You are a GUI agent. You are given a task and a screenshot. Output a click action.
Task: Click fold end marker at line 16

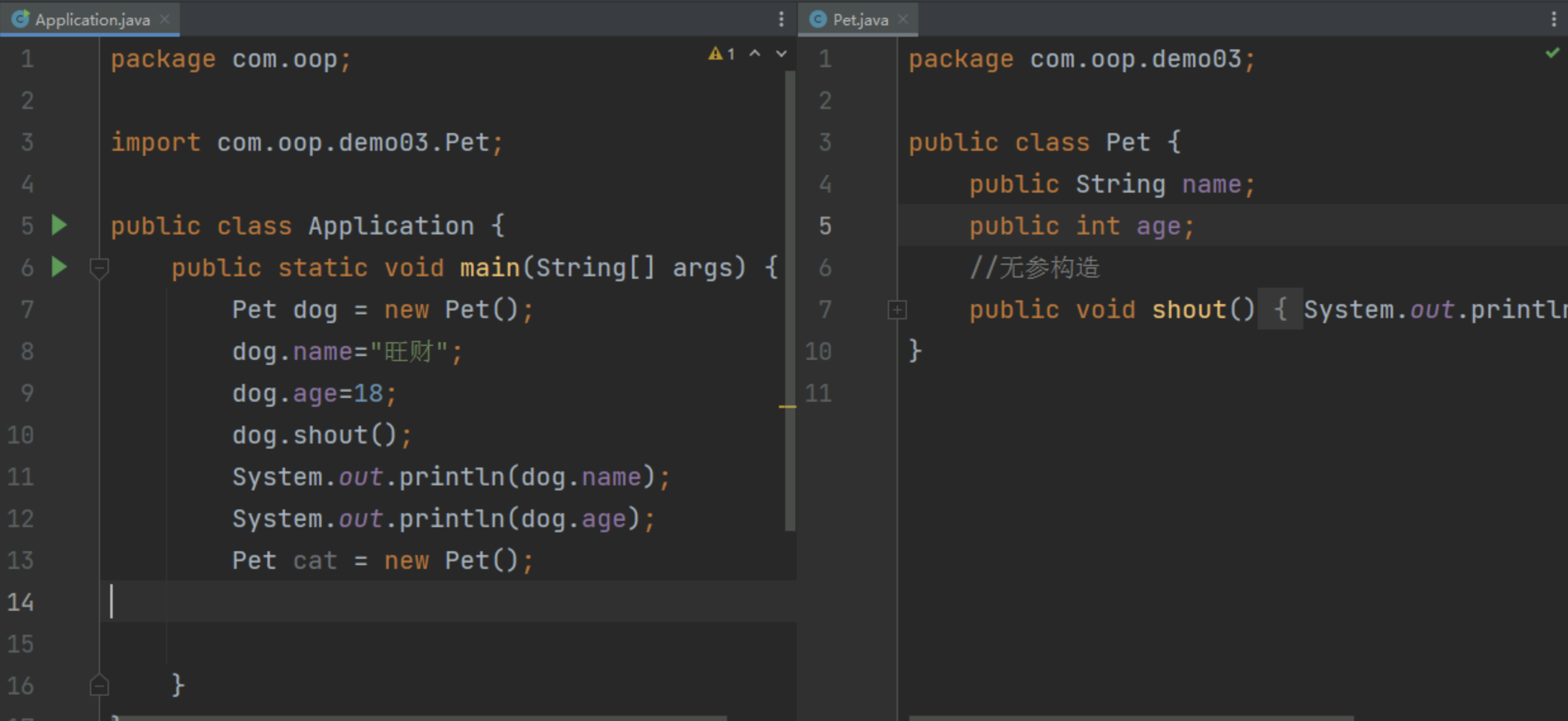(99, 686)
